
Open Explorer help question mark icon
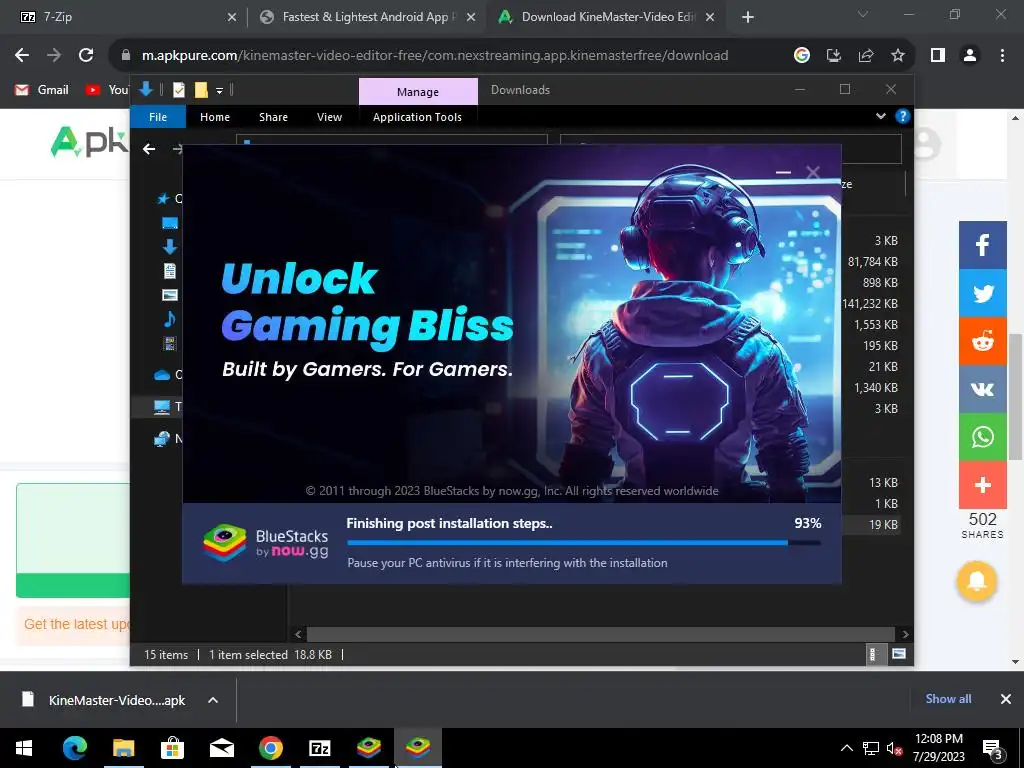coord(903,116)
